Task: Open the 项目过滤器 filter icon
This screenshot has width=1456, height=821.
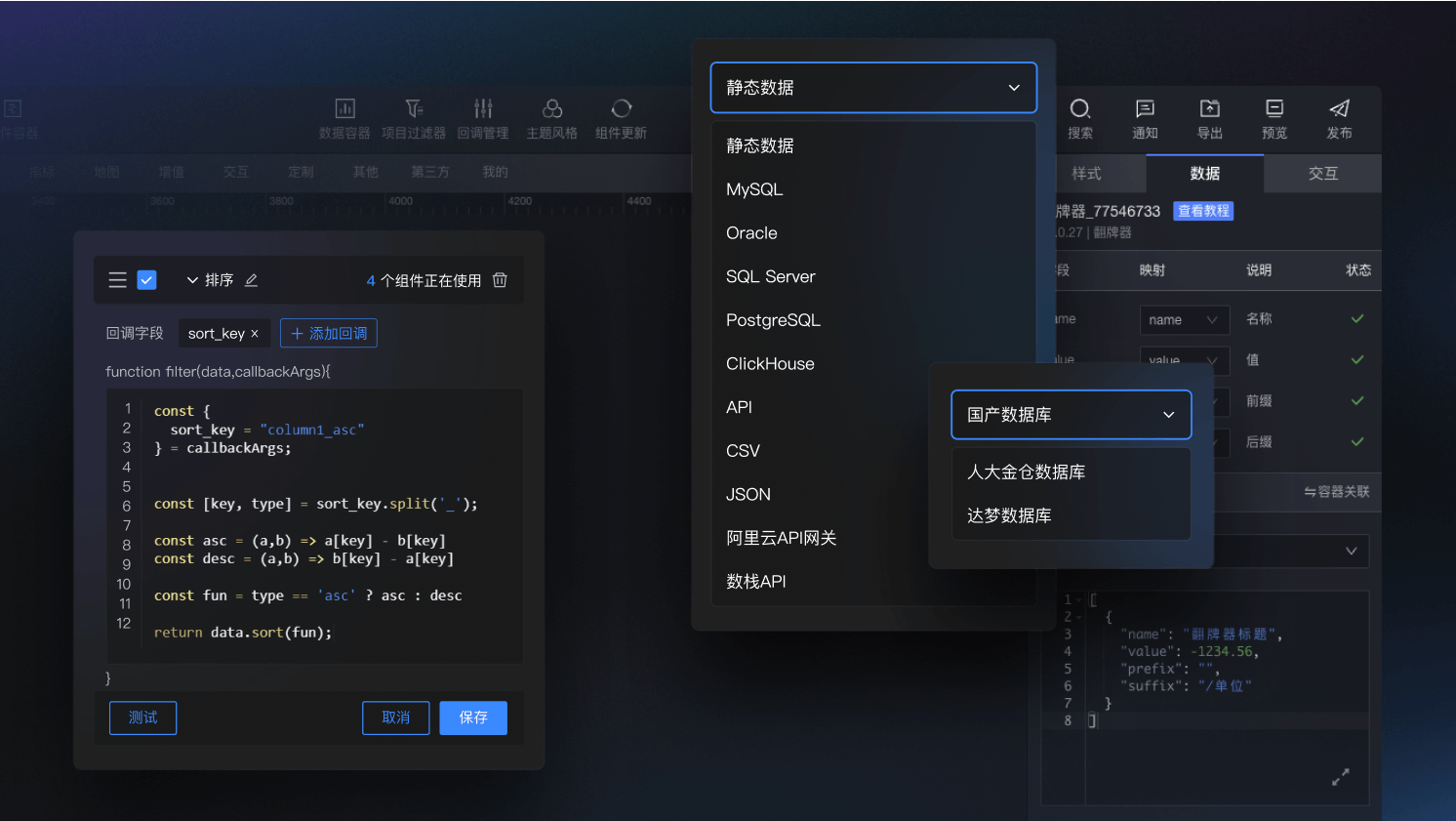Action: pyautogui.click(x=414, y=108)
